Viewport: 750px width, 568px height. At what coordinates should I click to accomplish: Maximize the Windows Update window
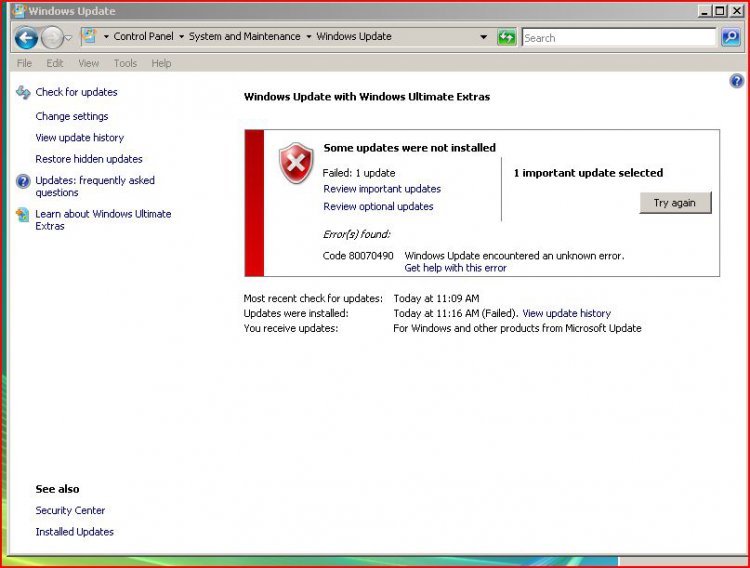[719, 11]
